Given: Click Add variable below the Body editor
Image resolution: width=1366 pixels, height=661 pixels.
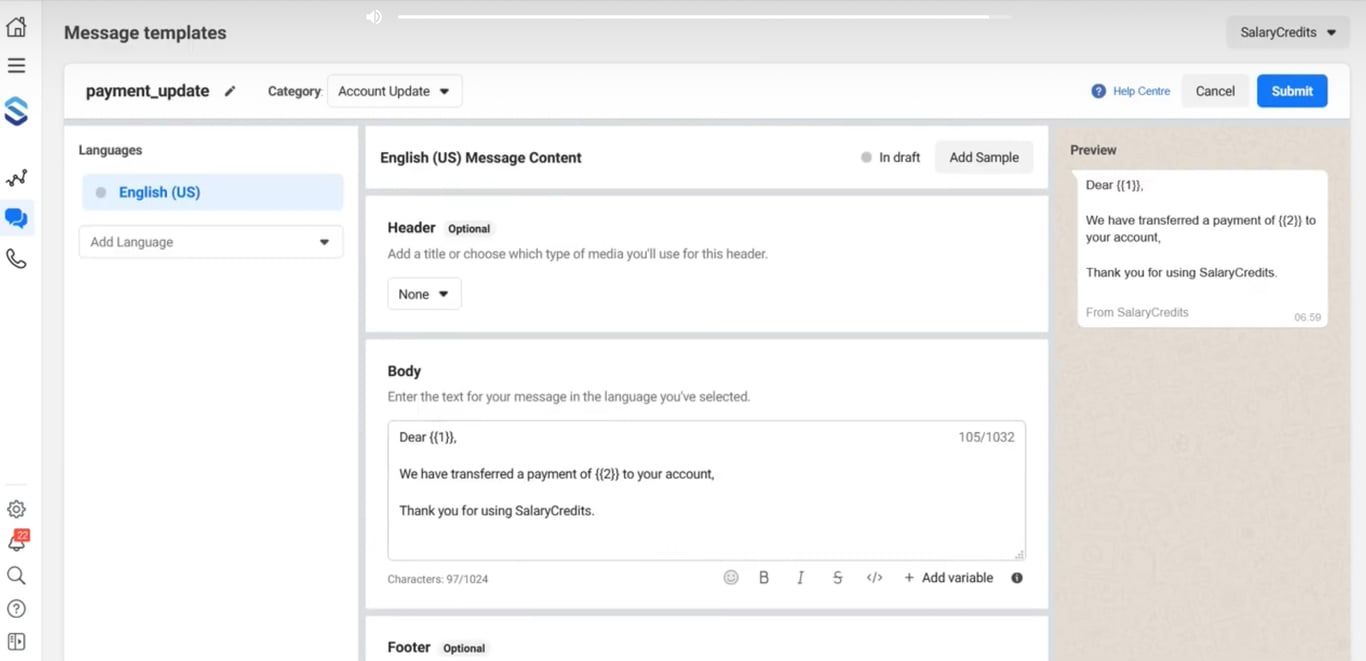Looking at the screenshot, I should pyautogui.click(x=948, y=577).
